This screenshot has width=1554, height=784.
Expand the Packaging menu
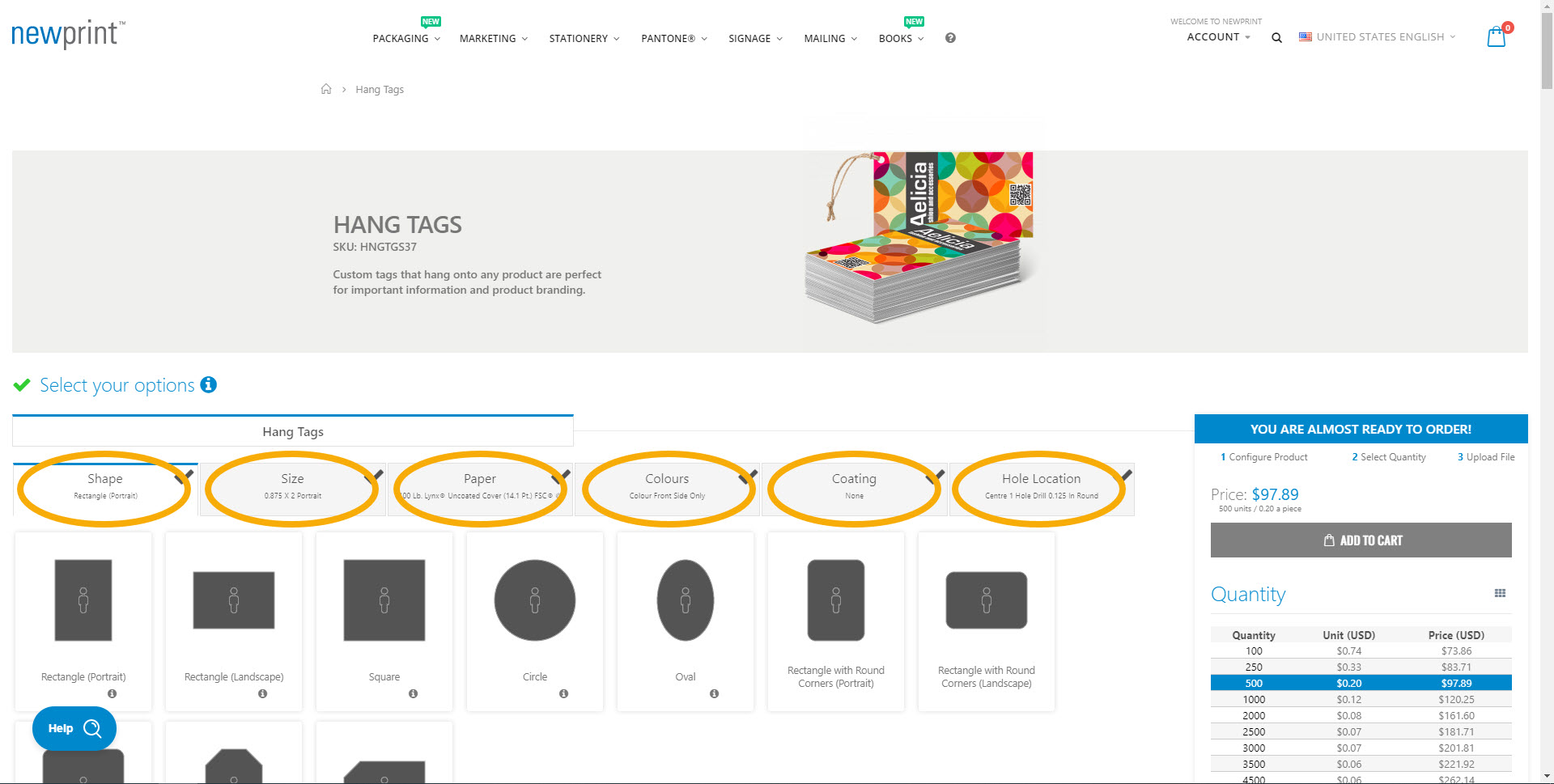406,38
